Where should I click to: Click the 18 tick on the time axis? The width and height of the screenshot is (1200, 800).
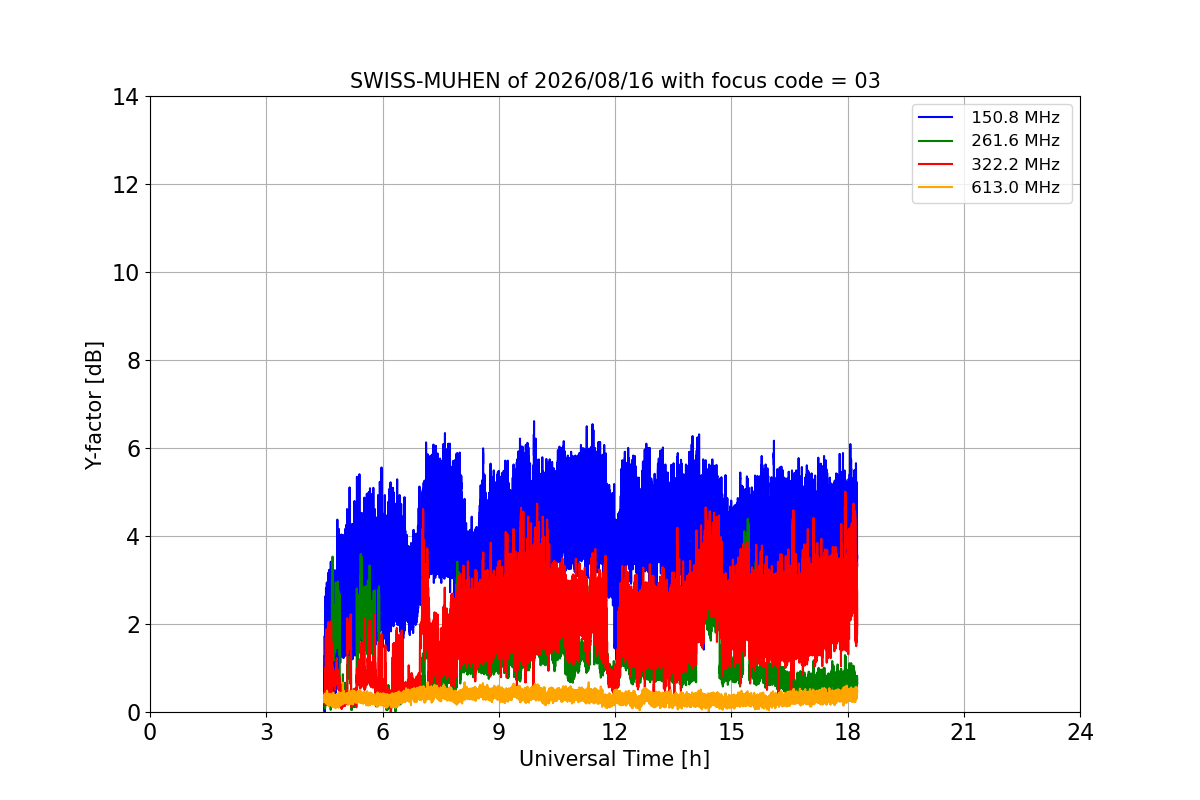[x=847, y=732]
